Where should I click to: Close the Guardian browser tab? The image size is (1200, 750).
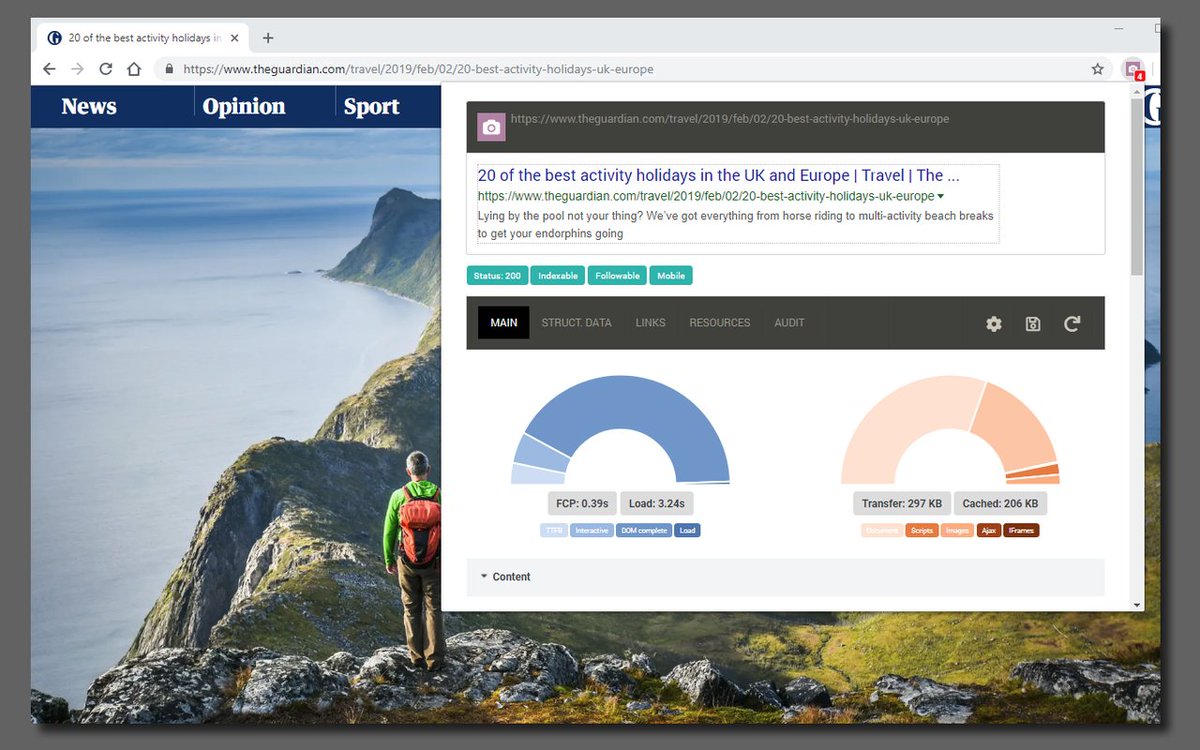pos(235,38)
